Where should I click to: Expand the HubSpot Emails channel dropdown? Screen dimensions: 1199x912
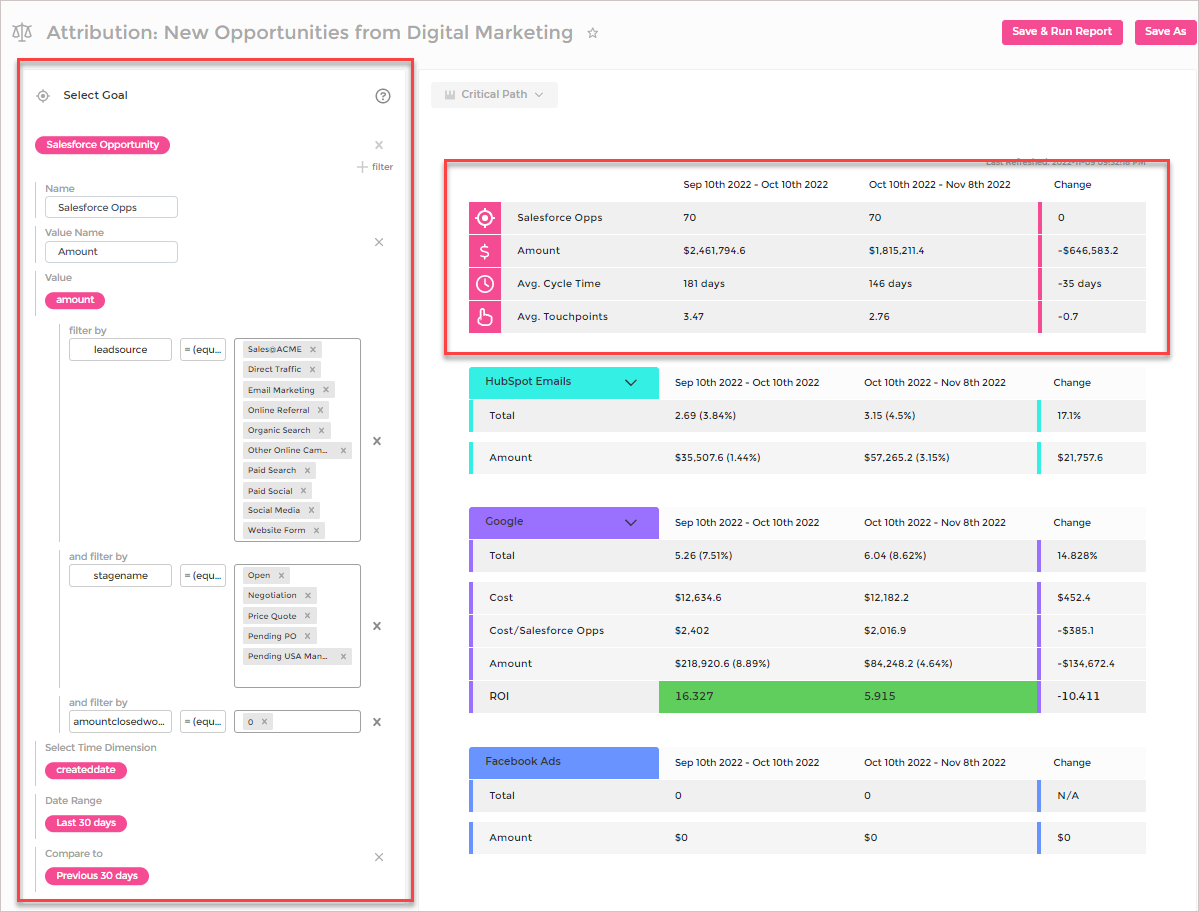click(x=631, y=382)
